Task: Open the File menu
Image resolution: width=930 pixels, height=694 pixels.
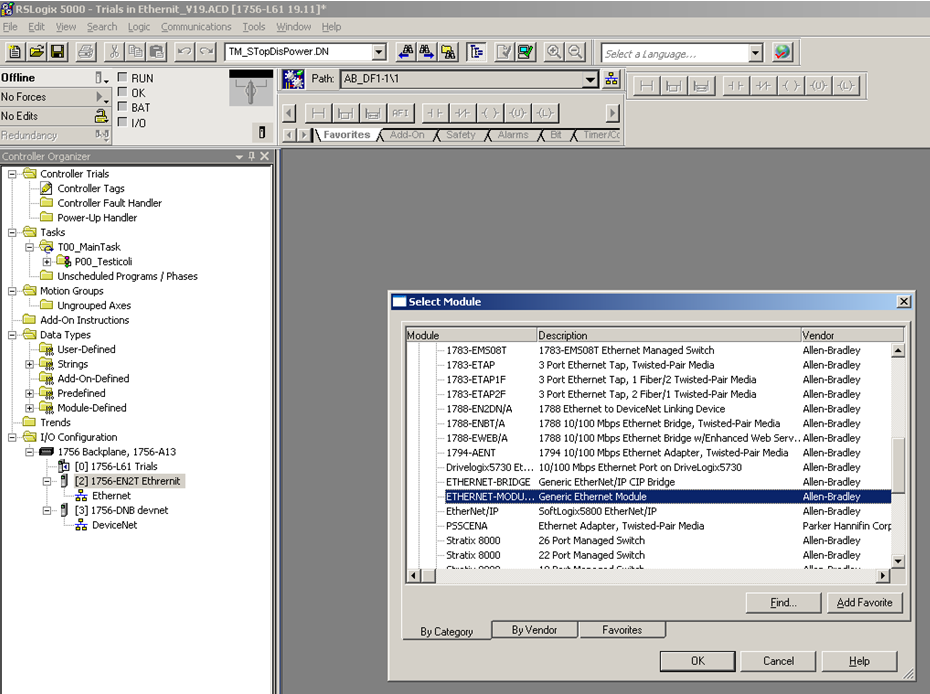Action: [10, 27]
